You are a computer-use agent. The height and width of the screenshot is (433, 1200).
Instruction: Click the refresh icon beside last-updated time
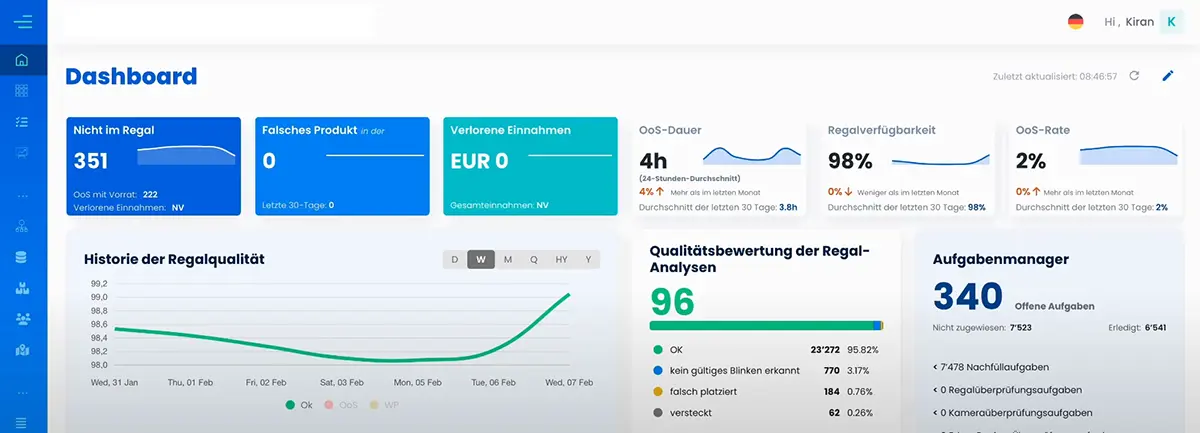click(1134, 76)
